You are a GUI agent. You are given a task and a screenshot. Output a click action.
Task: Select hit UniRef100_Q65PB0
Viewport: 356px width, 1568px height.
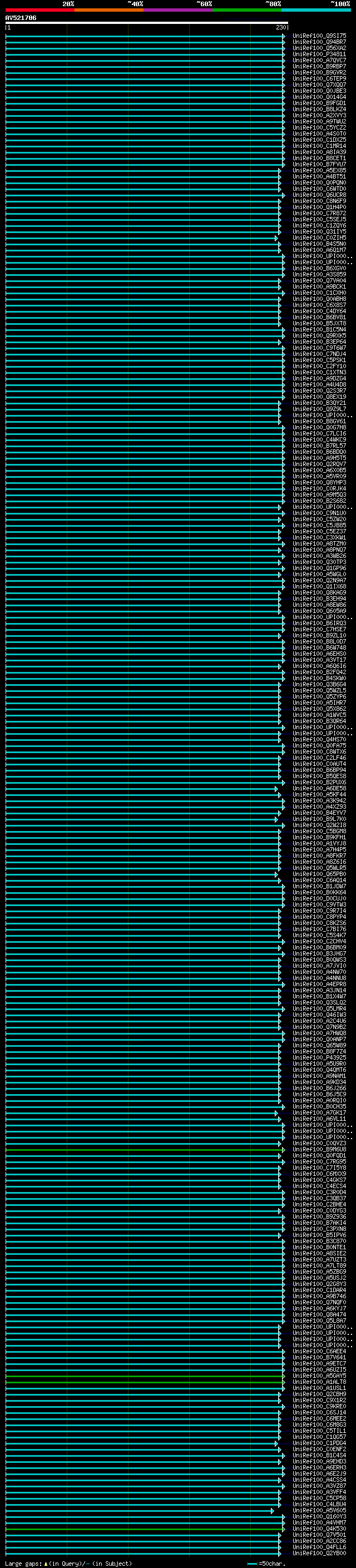pyautogui.click(x=319, y=874)
